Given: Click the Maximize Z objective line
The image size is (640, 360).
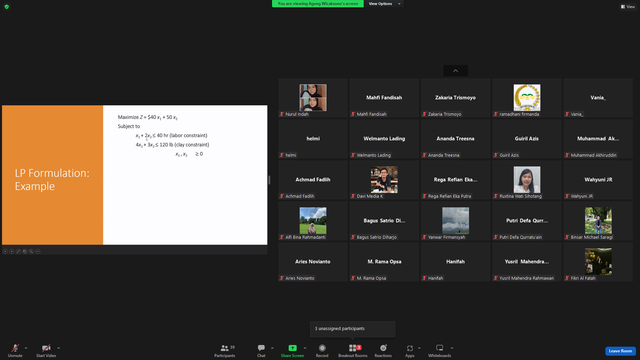Looking at the screenshot, I should pyautogui.click(x=148, y=118).
